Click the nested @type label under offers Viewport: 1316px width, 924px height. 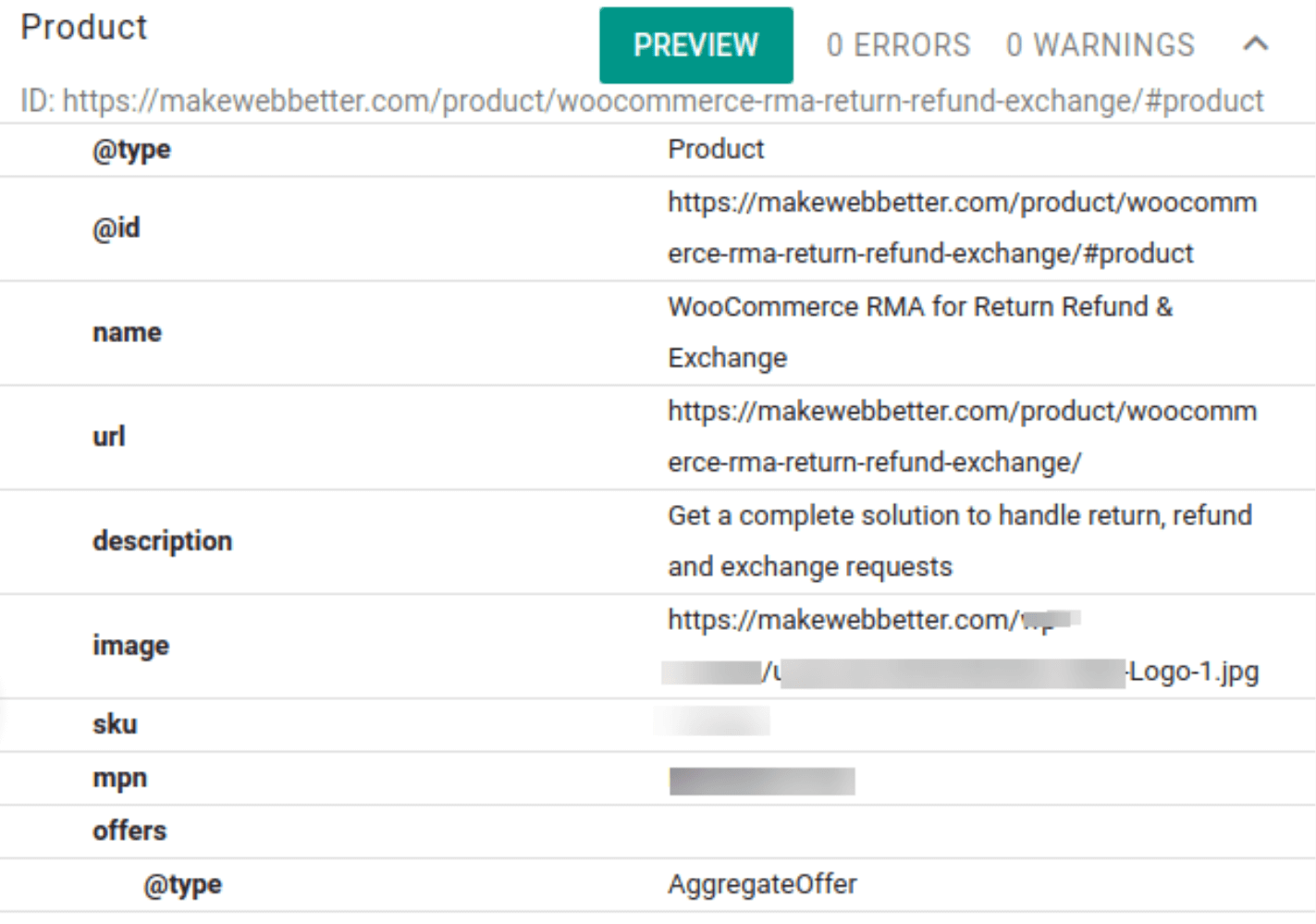(x=182, y=885)
